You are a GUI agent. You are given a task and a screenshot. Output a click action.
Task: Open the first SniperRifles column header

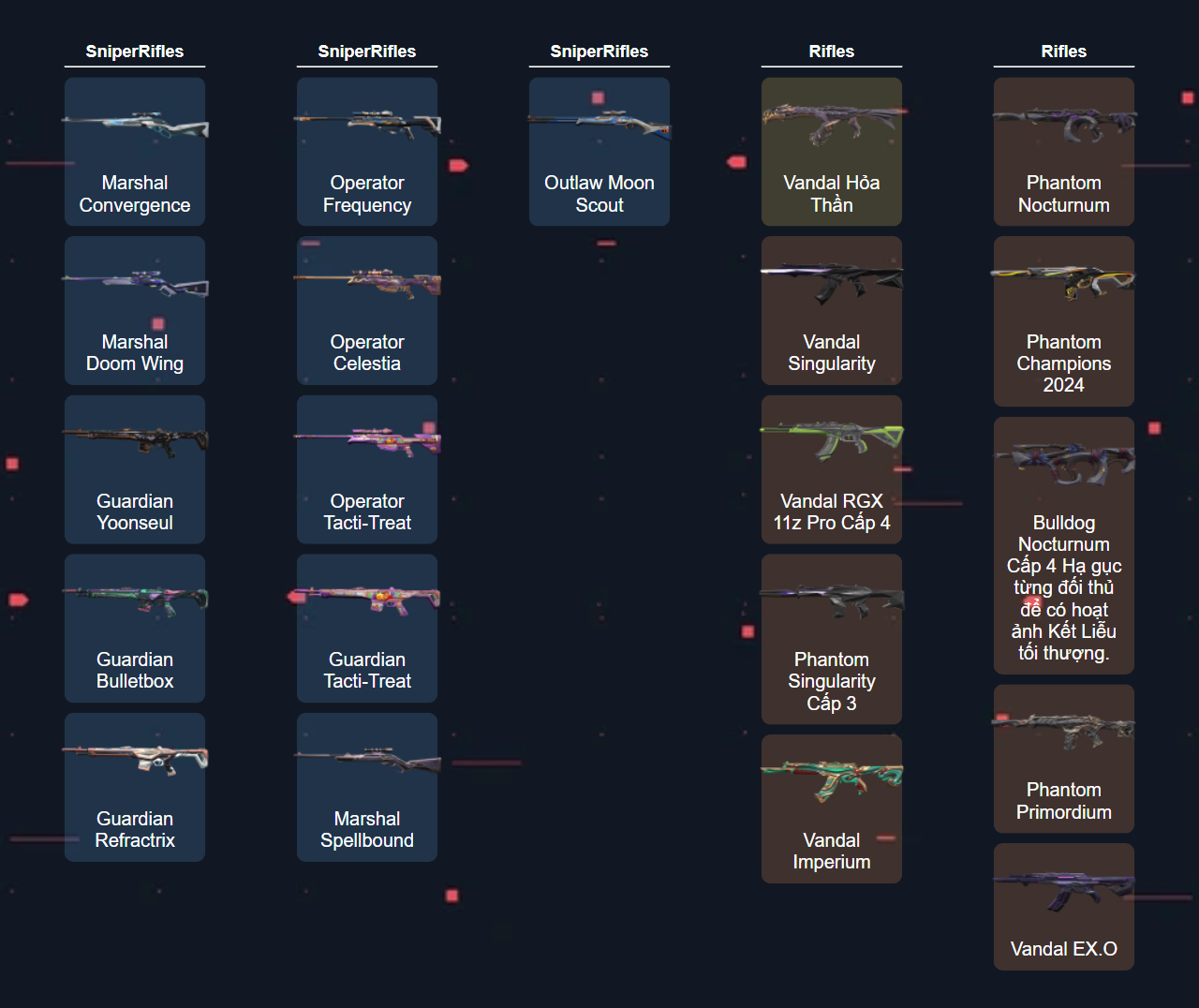[135, 52]
